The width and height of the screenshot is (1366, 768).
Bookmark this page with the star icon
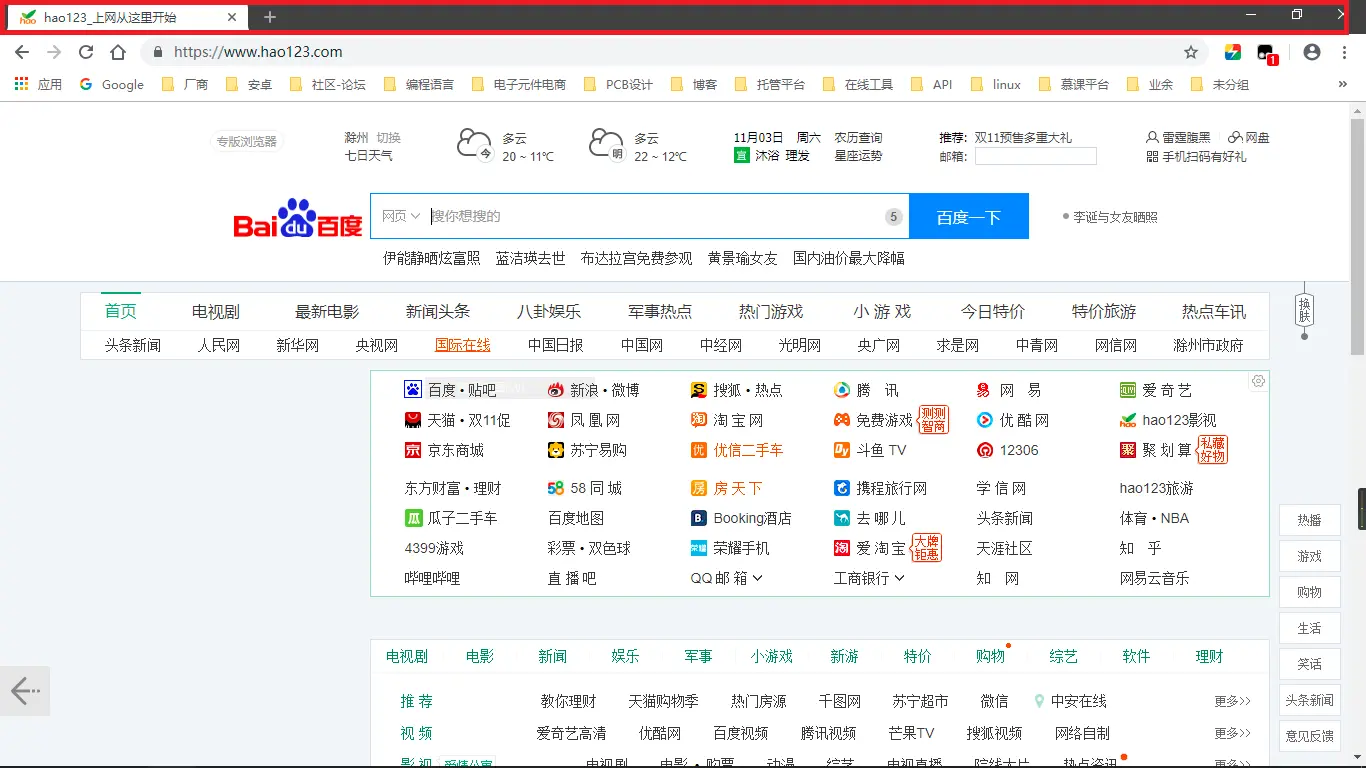[x=1191, y=52]
